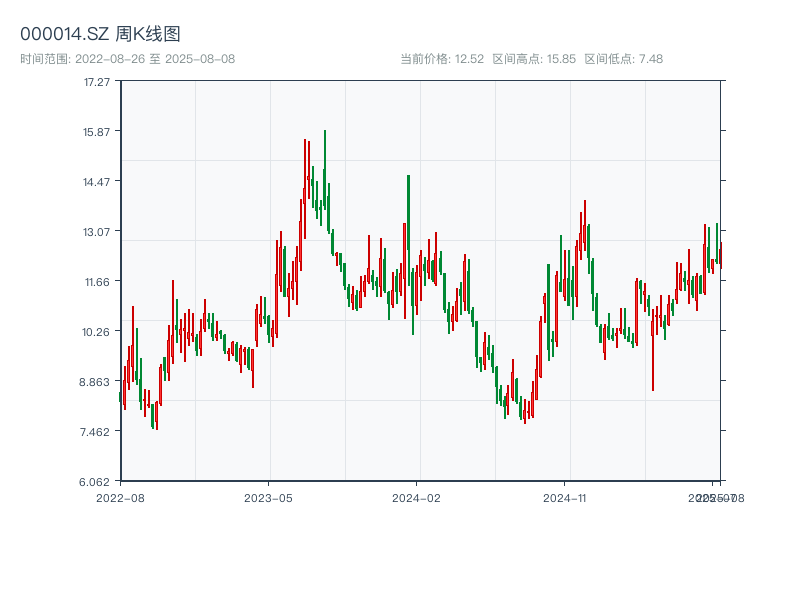The width and height of the screenshot is (800, 600).
Task: Select the last candle at the chart's right edge
Action: point(721,255)
